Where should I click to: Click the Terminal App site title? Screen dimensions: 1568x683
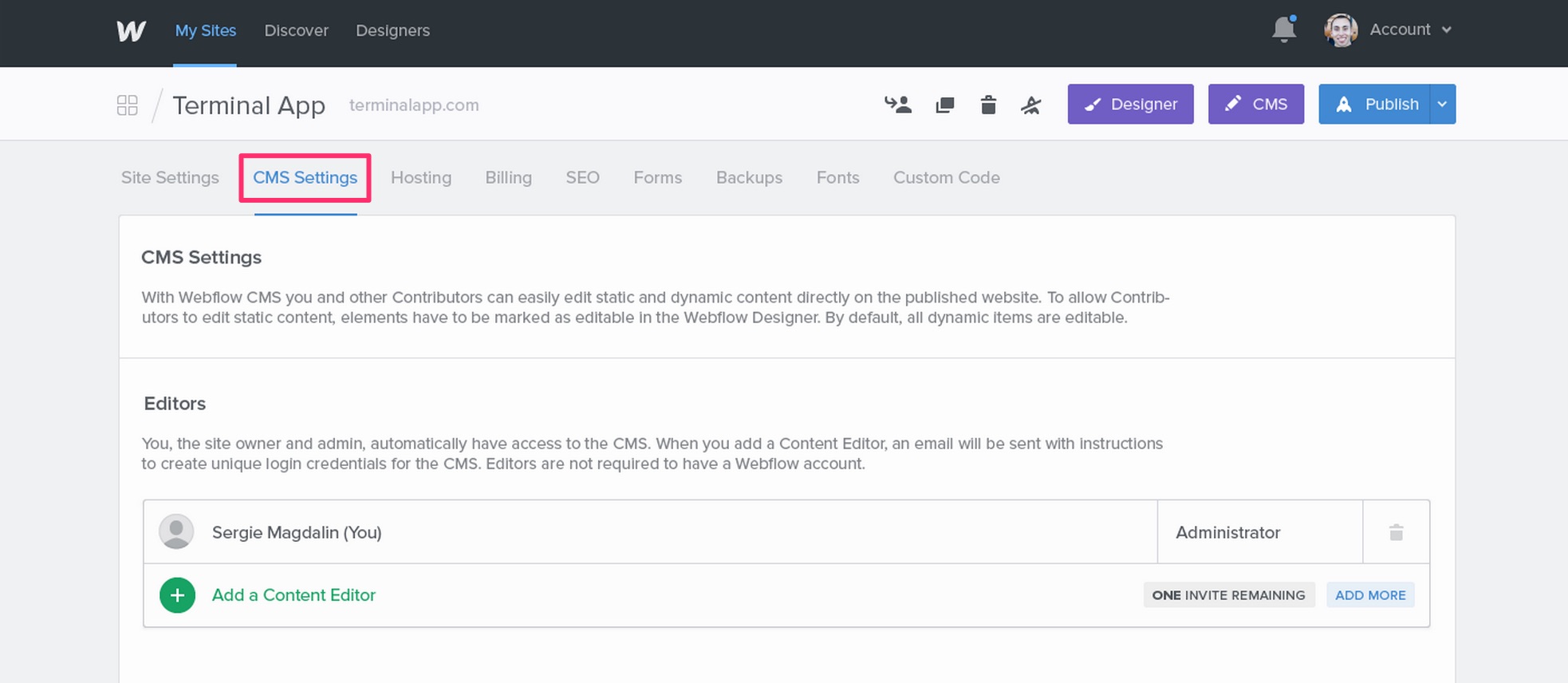tap(249, 105)
